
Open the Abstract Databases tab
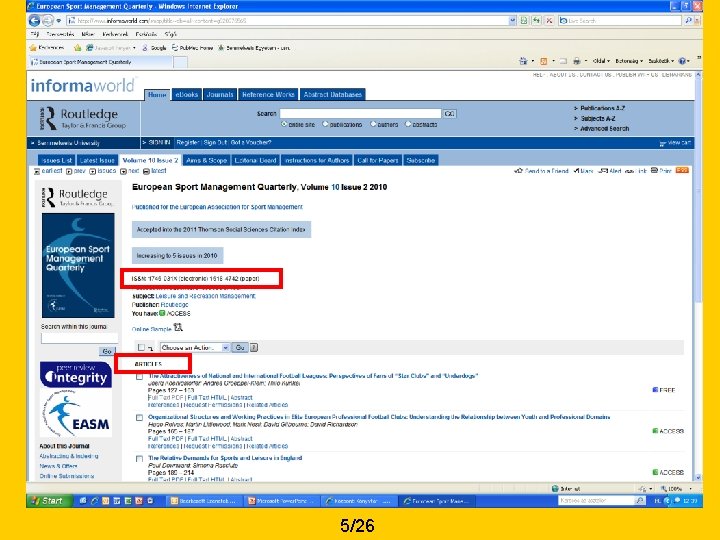coord(332,95)
